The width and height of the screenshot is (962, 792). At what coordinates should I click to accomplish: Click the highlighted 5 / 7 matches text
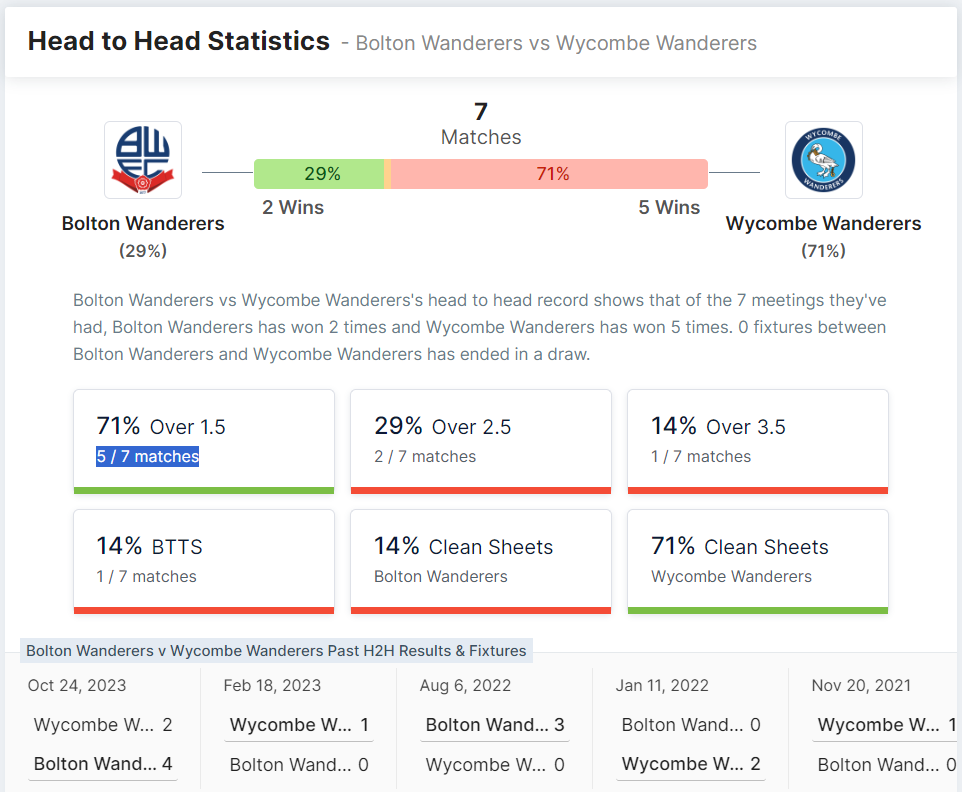[x=147, y=456]
